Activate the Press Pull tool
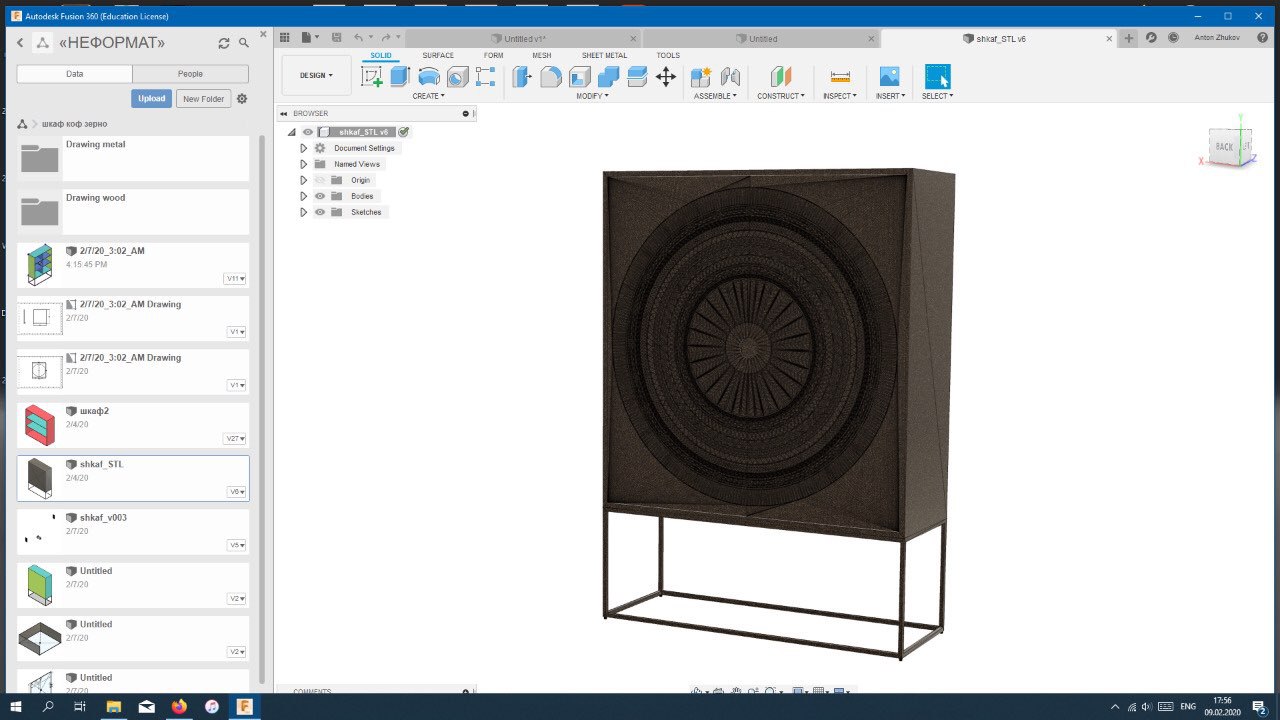Viewport: 1280px width, 720px height. point(522,77)
